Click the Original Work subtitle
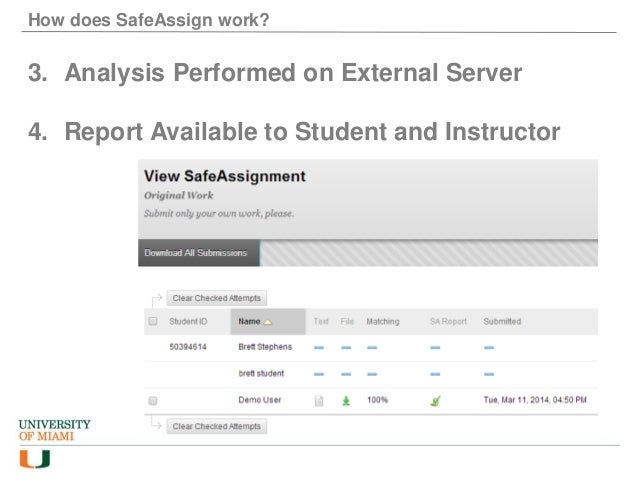This screenshot has height=479, width=638. 179,195
